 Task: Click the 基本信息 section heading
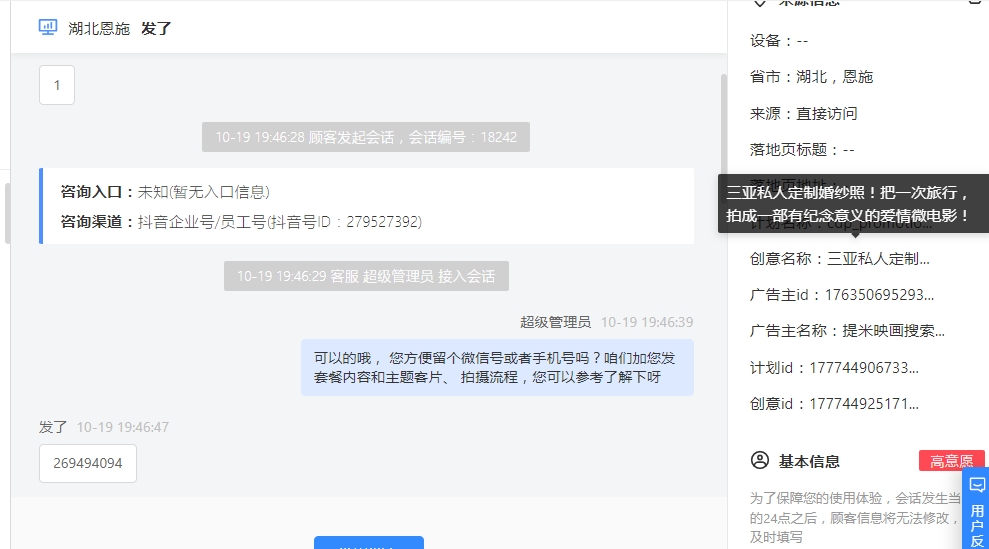(x=809, y=461)
